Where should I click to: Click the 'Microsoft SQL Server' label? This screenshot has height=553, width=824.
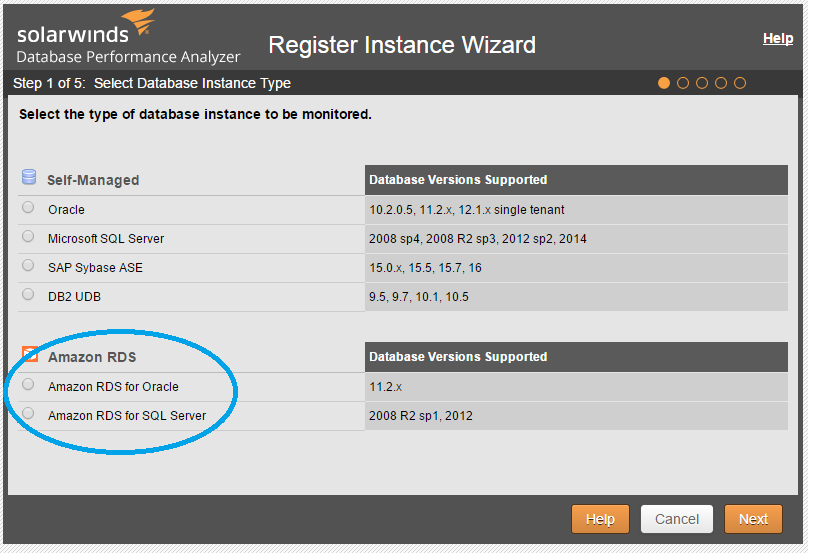click(106, 239)
